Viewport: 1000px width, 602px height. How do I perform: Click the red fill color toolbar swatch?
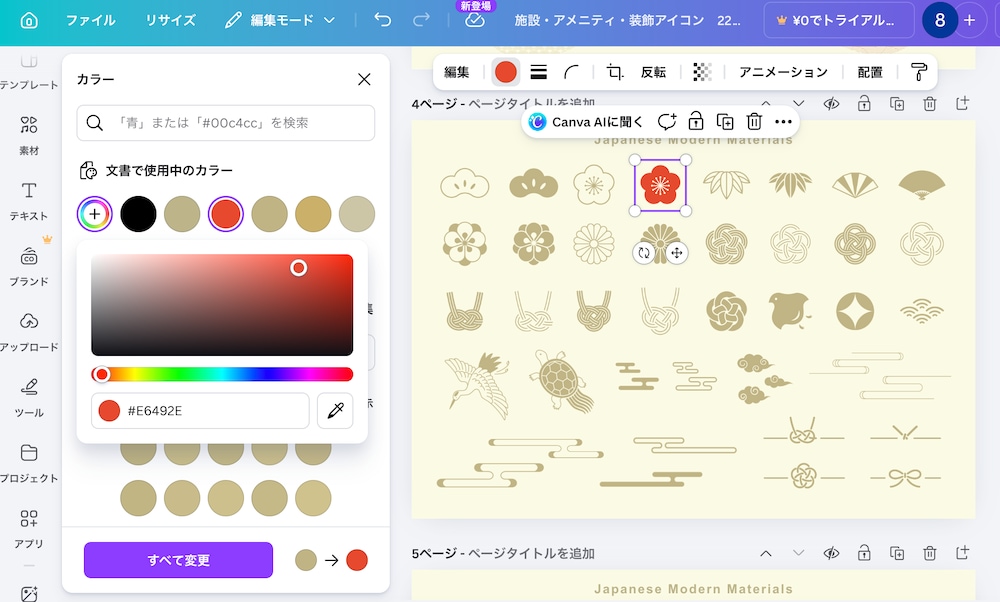[506, 72]
